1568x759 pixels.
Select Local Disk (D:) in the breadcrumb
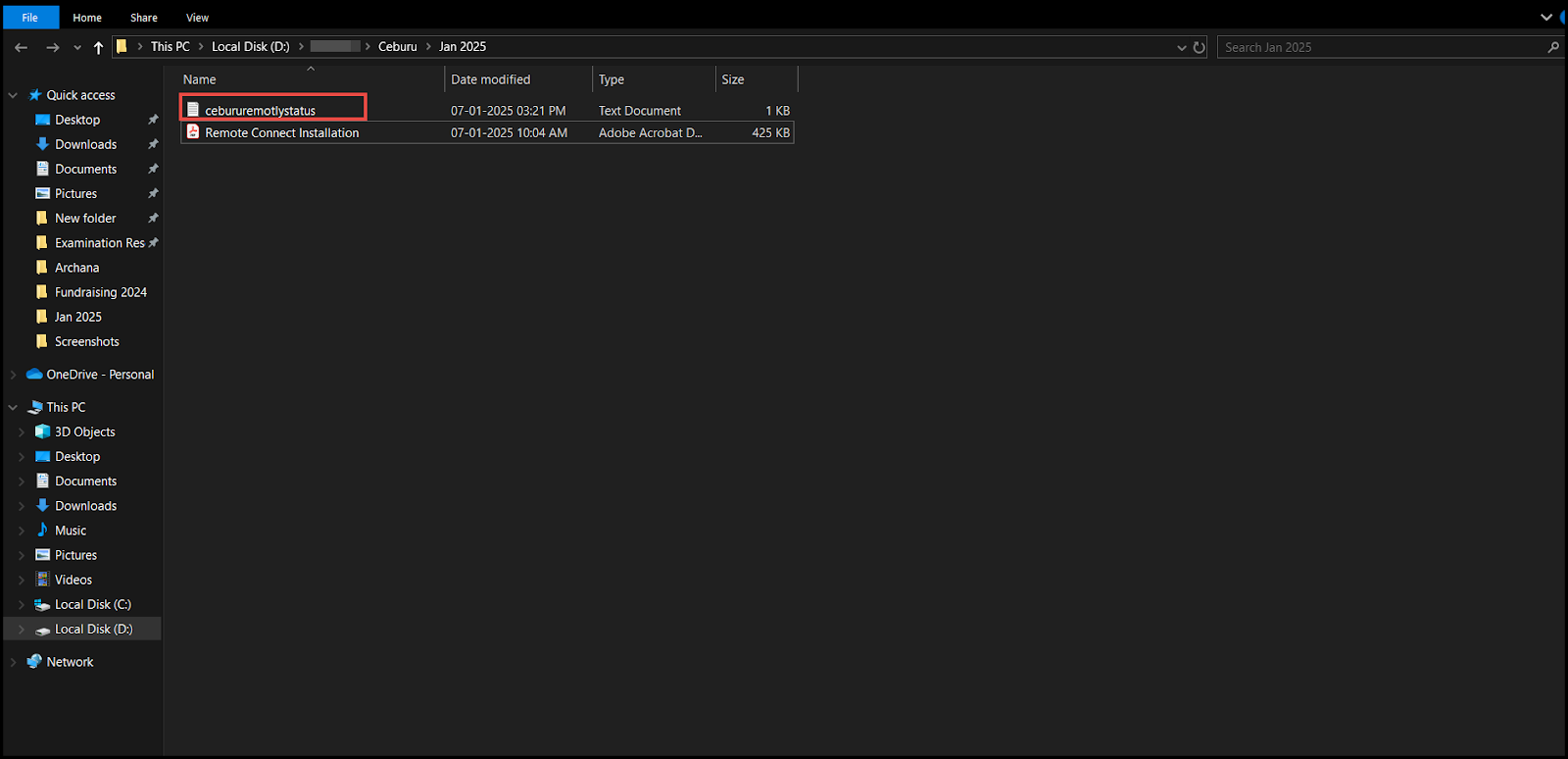point(251,46)
